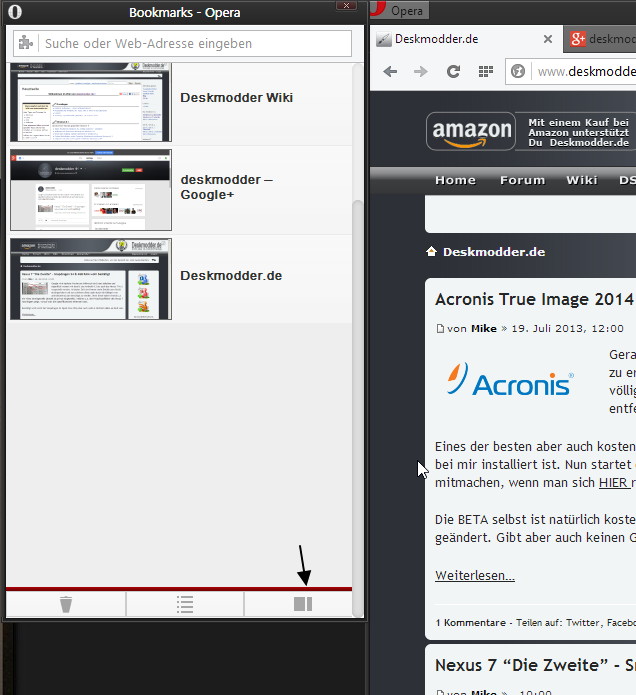Focus the 'Suche oder Web-Adresse eingeben' field
The width and height of the screenshot is (636, 695).
(182, 43)
